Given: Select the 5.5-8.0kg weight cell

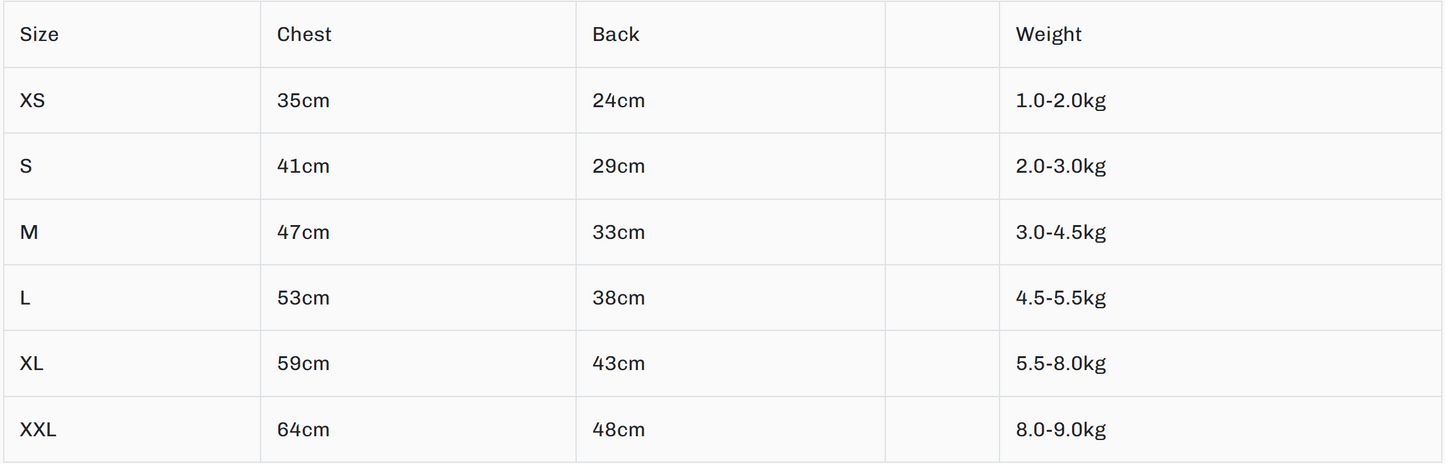Looking at the screenshot, I should click(x=1060, y=364).
